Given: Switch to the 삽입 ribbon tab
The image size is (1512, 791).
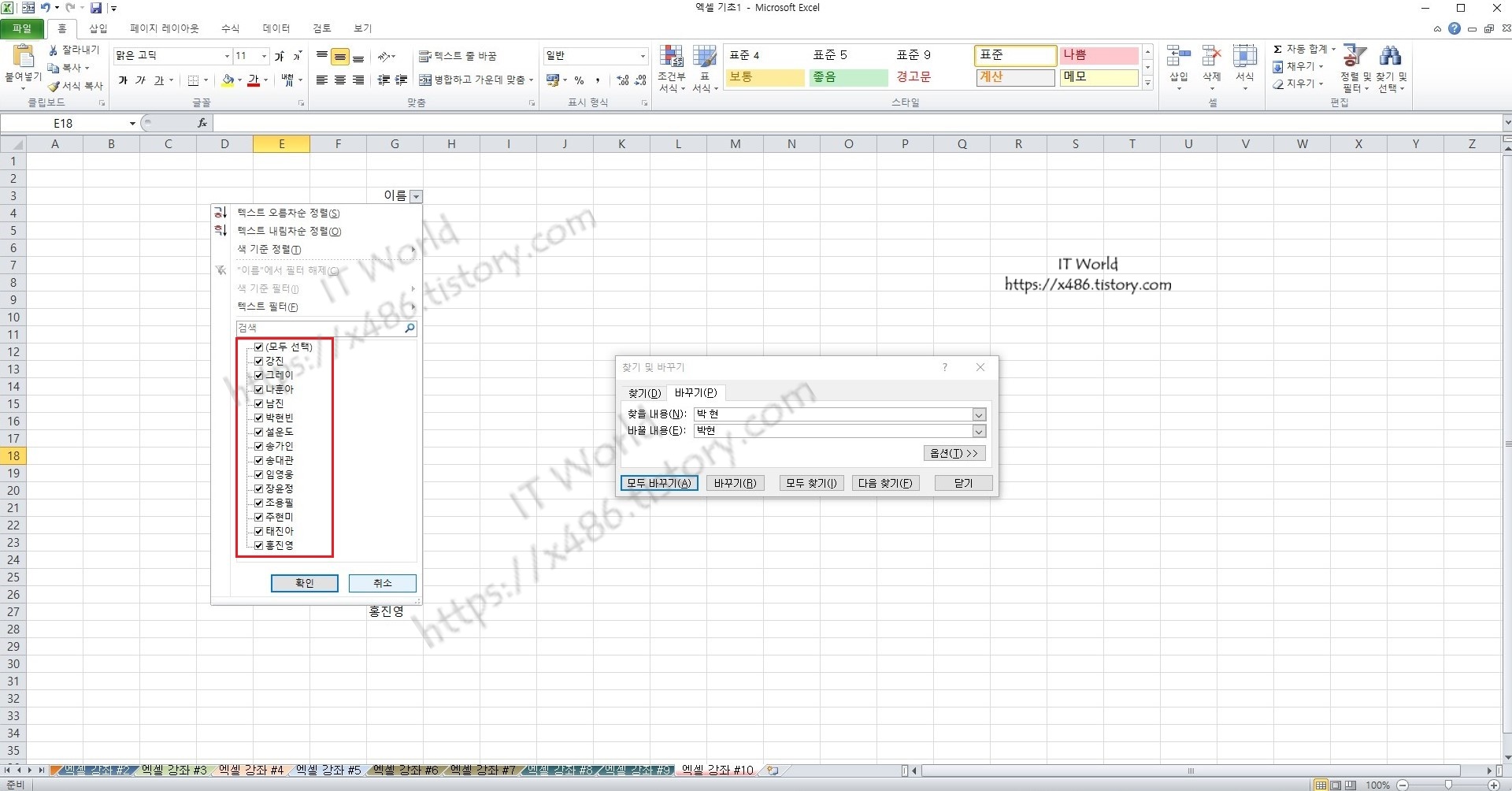Looking at the screenshot, I should [x=98, y=28].
